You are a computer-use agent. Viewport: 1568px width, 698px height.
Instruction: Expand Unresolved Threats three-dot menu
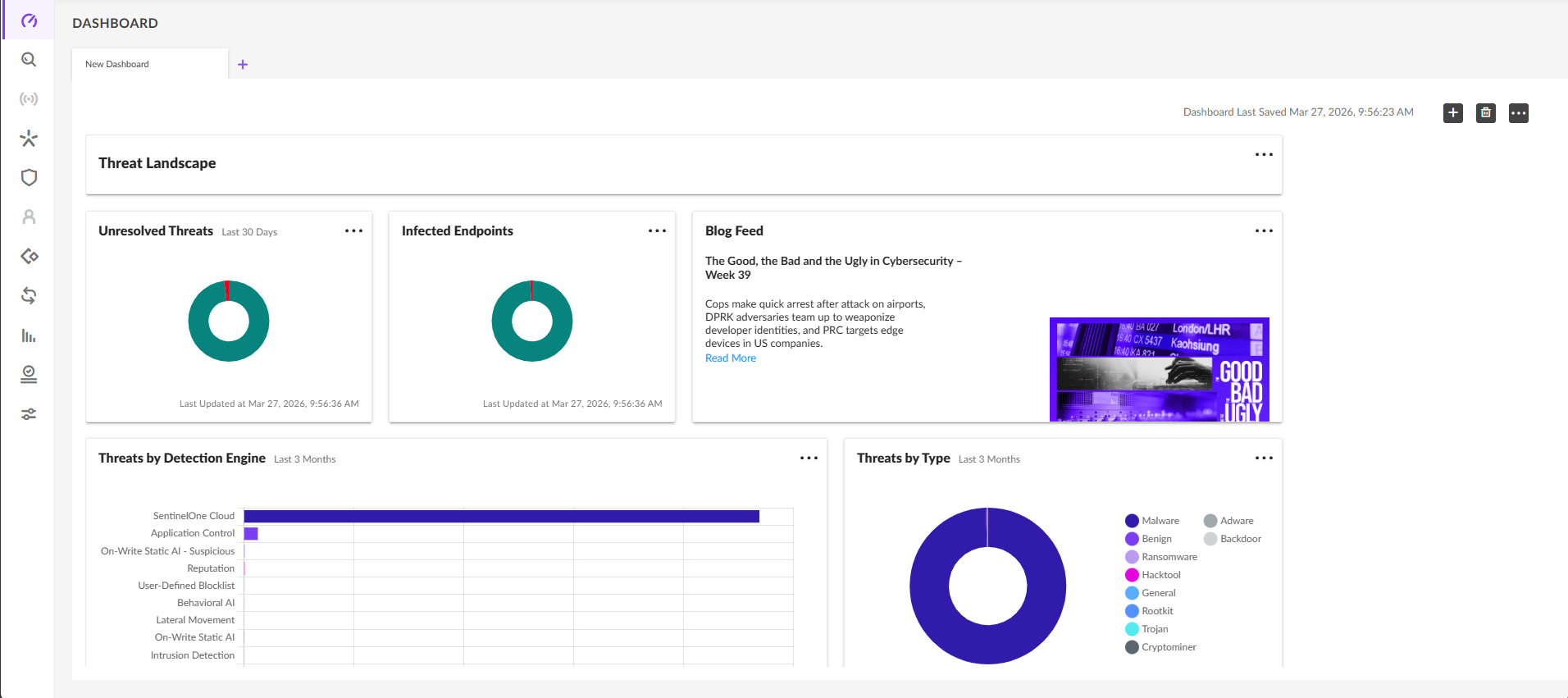[x=353, y=231]
